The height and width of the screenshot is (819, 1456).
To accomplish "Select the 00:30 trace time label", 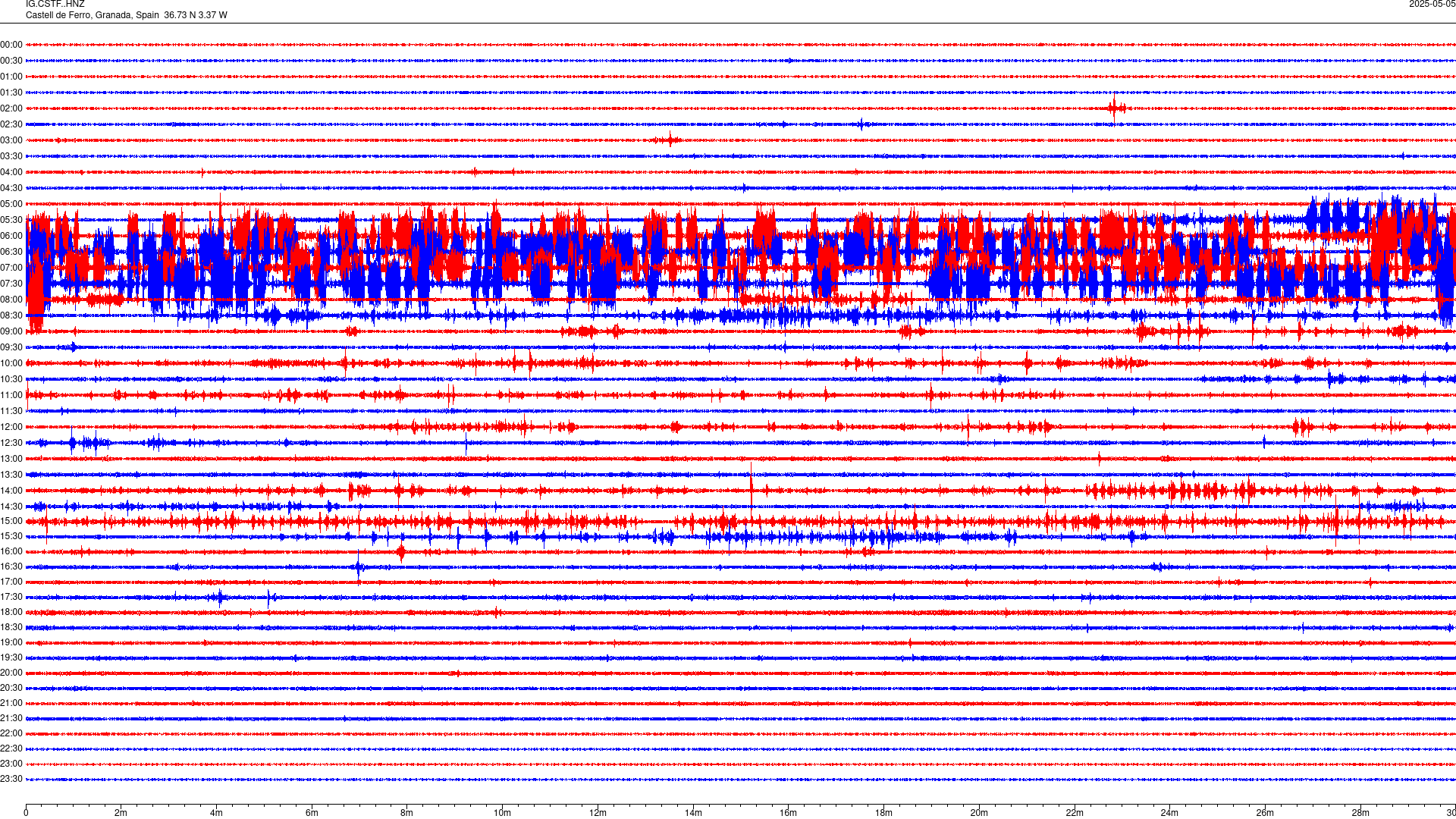I will 11,61.
